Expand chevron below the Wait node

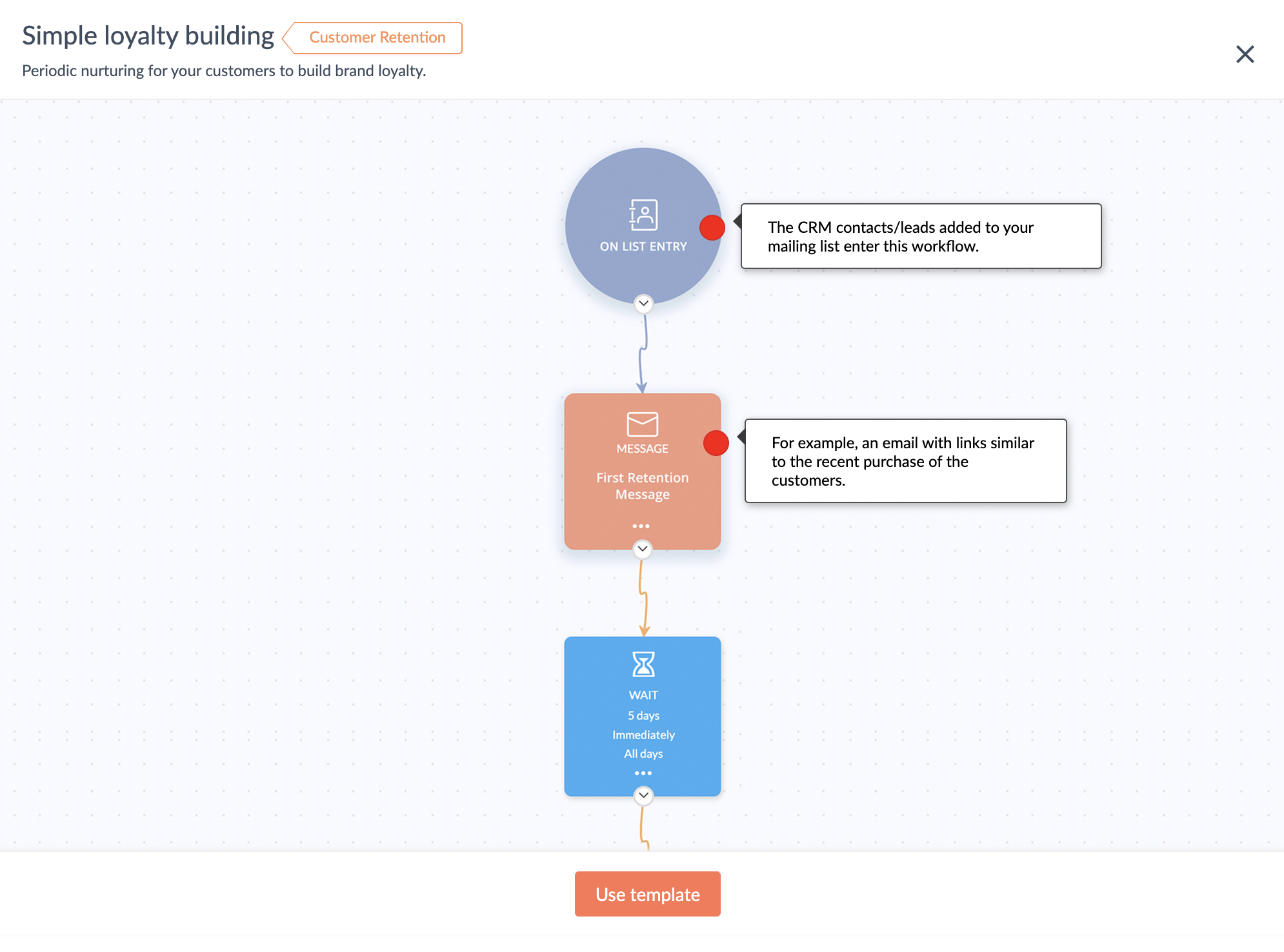pyautogui.click(x=643, y=795)
